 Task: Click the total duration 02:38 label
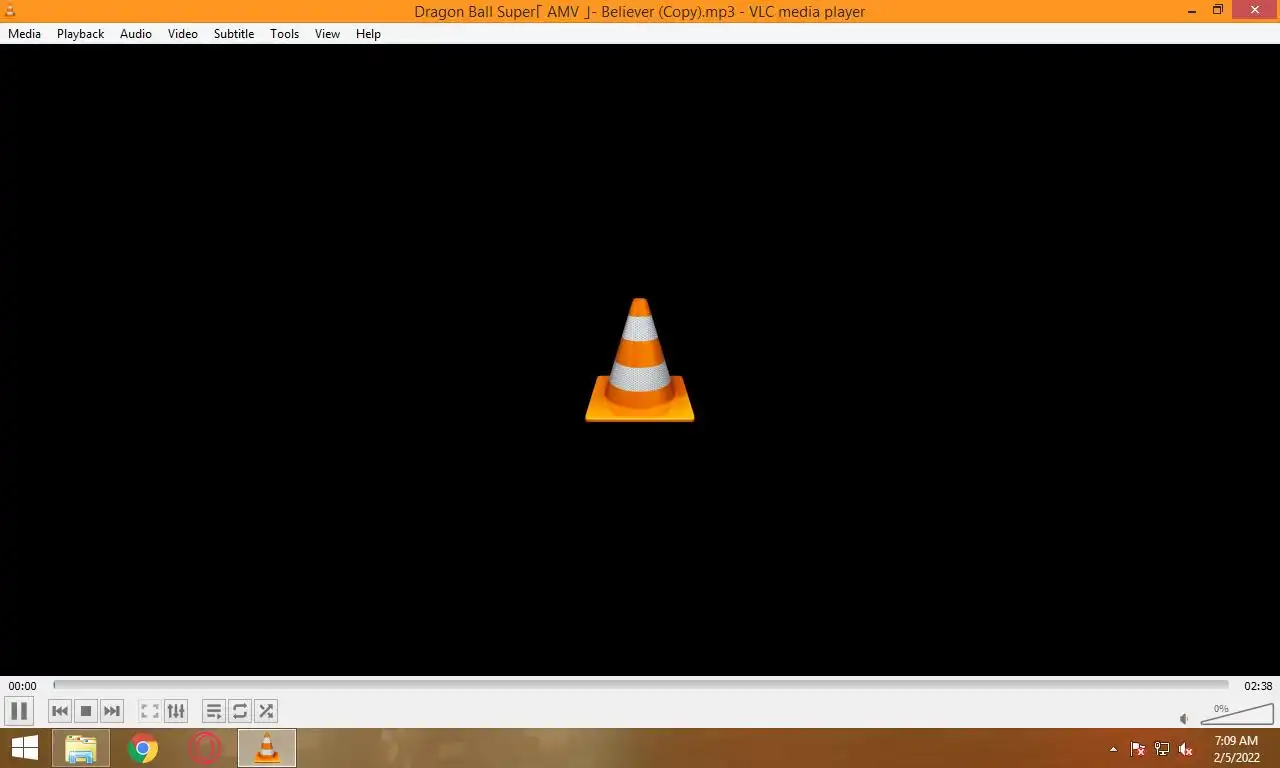[1258, 686]
